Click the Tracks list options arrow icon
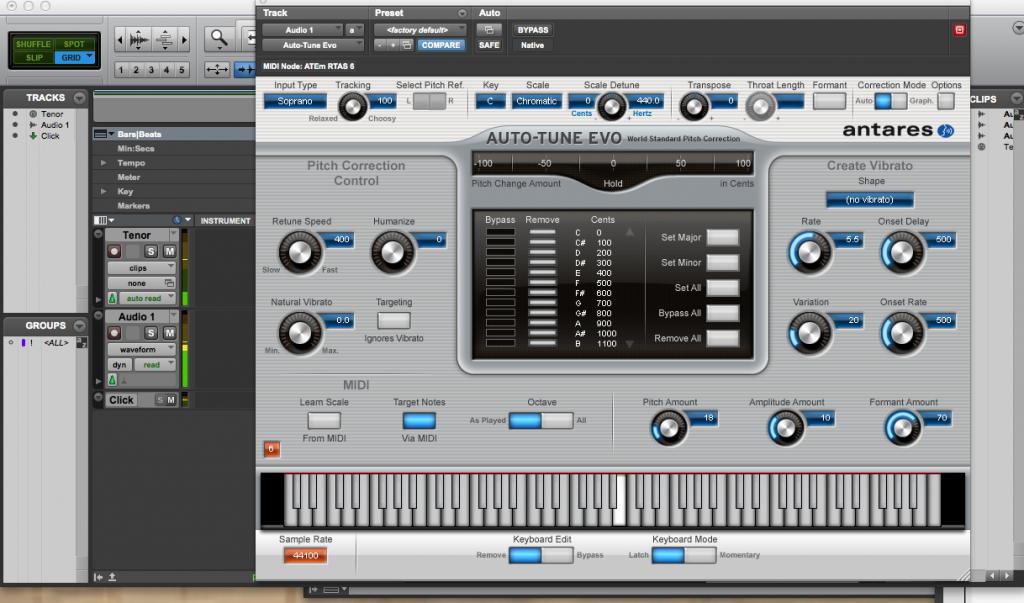1024x603 pixels. 81,98
